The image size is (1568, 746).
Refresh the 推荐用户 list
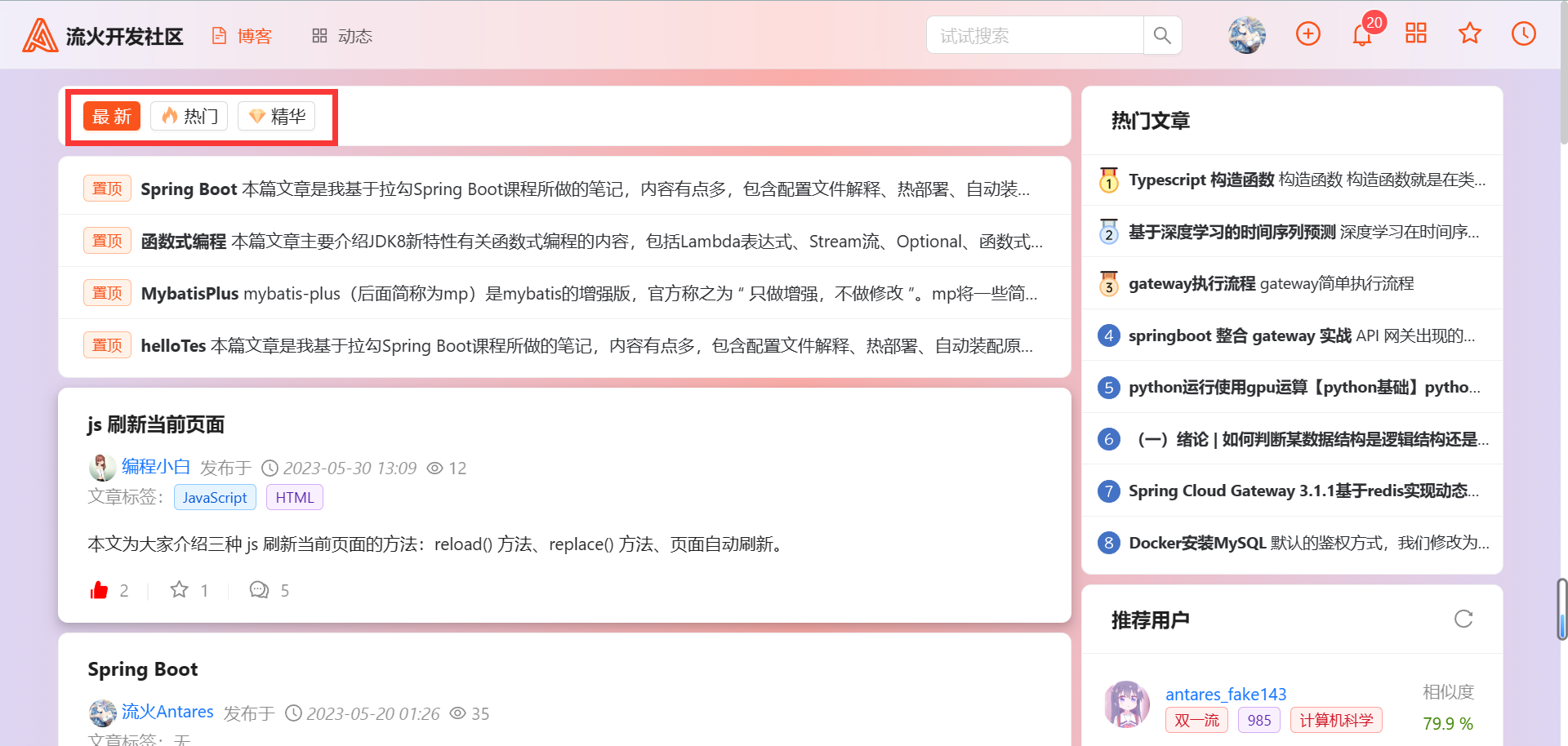1463,619
